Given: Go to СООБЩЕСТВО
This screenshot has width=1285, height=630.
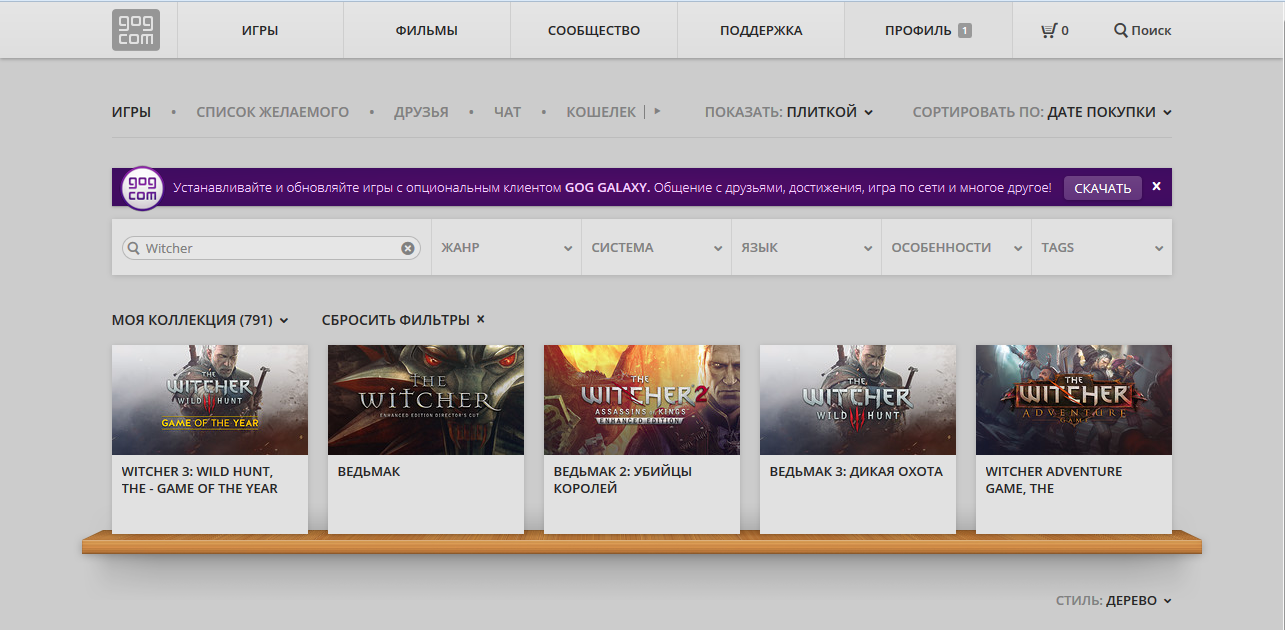Looking at the screenshot, I should pyautogui.click(x=593, y=30).
